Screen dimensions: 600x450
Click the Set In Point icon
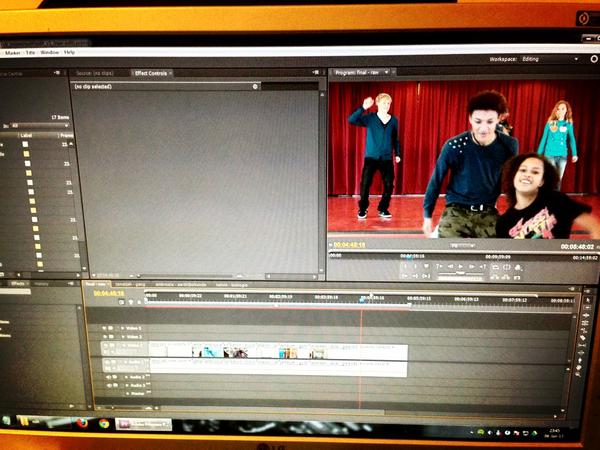[x=405, y=267]
